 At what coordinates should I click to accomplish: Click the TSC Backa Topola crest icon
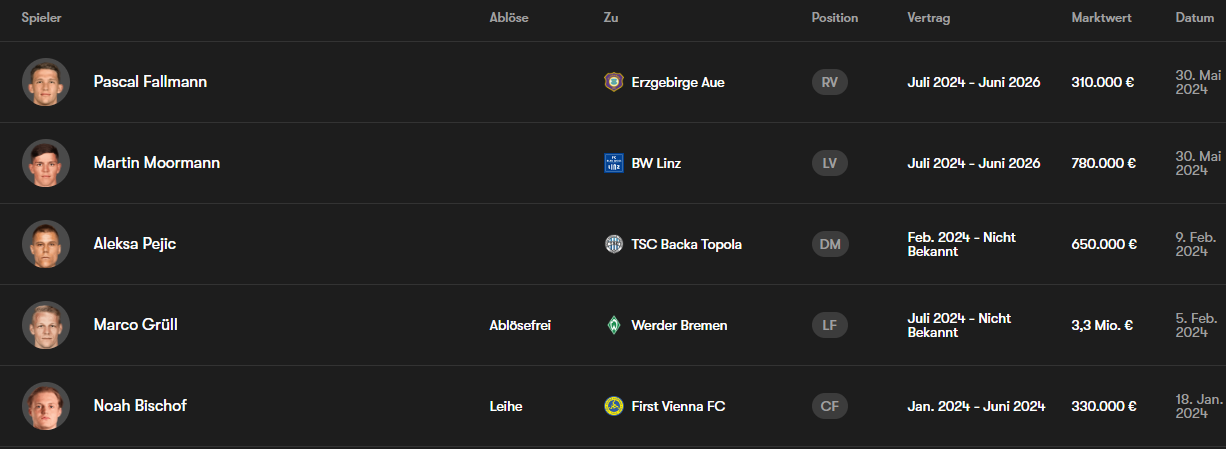[613, 244]
